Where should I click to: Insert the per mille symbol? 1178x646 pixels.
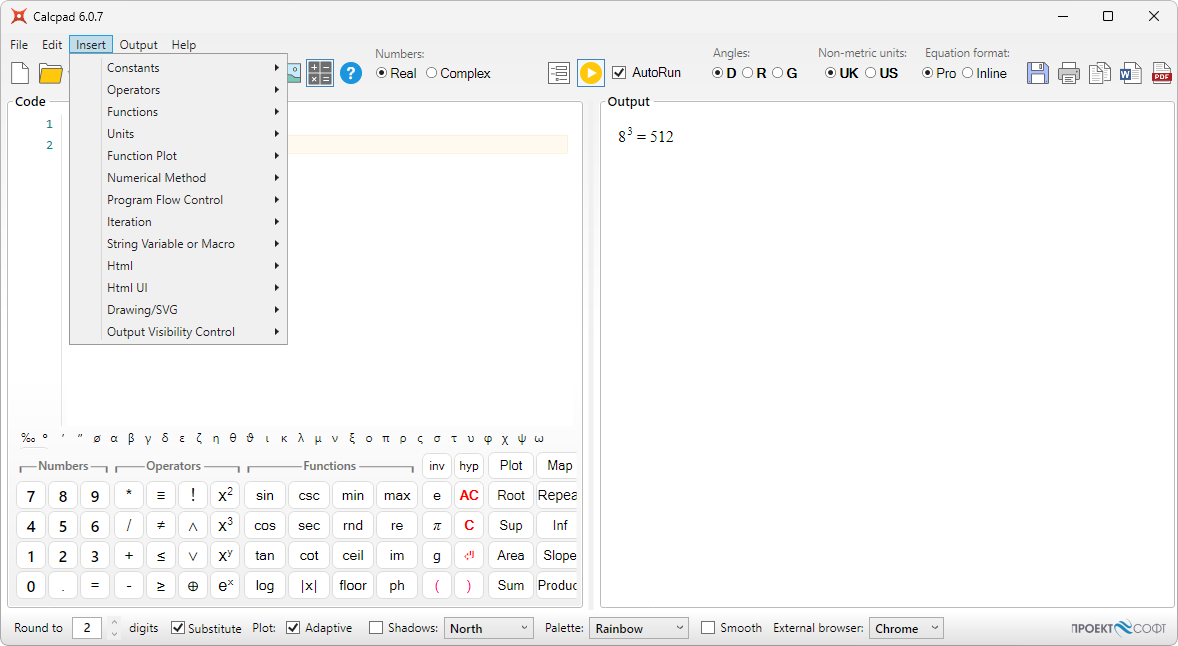tap(28, 438)
